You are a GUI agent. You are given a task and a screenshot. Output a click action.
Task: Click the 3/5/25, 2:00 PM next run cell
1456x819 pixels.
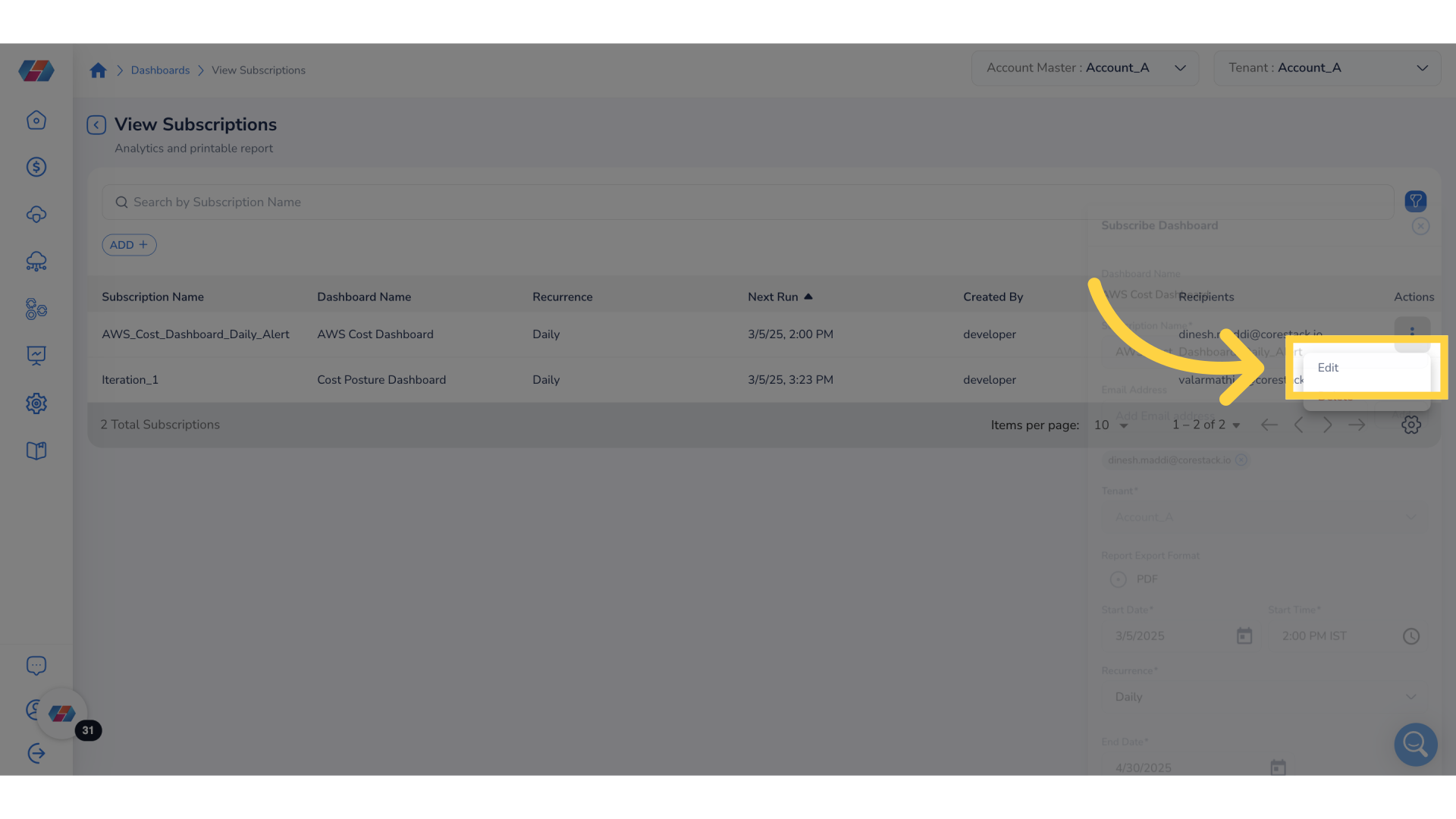click(790, 334)
